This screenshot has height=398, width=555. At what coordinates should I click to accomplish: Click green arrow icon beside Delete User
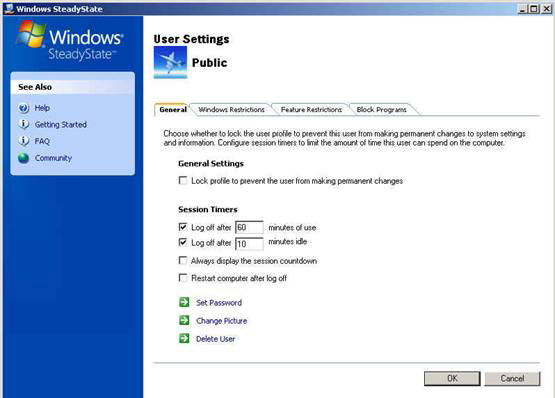click(184, 338)
